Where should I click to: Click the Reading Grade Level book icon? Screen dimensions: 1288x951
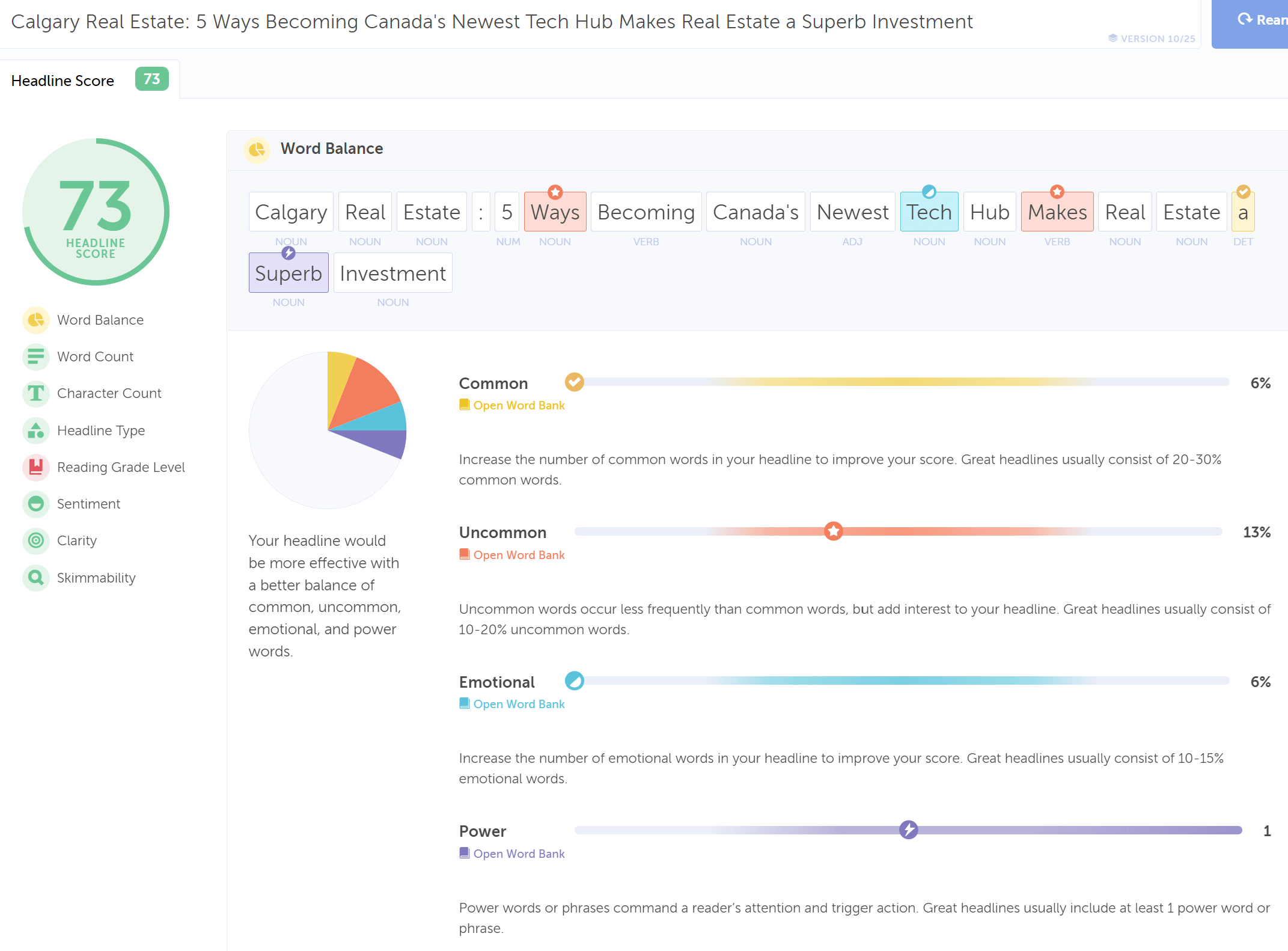[36, 467]
